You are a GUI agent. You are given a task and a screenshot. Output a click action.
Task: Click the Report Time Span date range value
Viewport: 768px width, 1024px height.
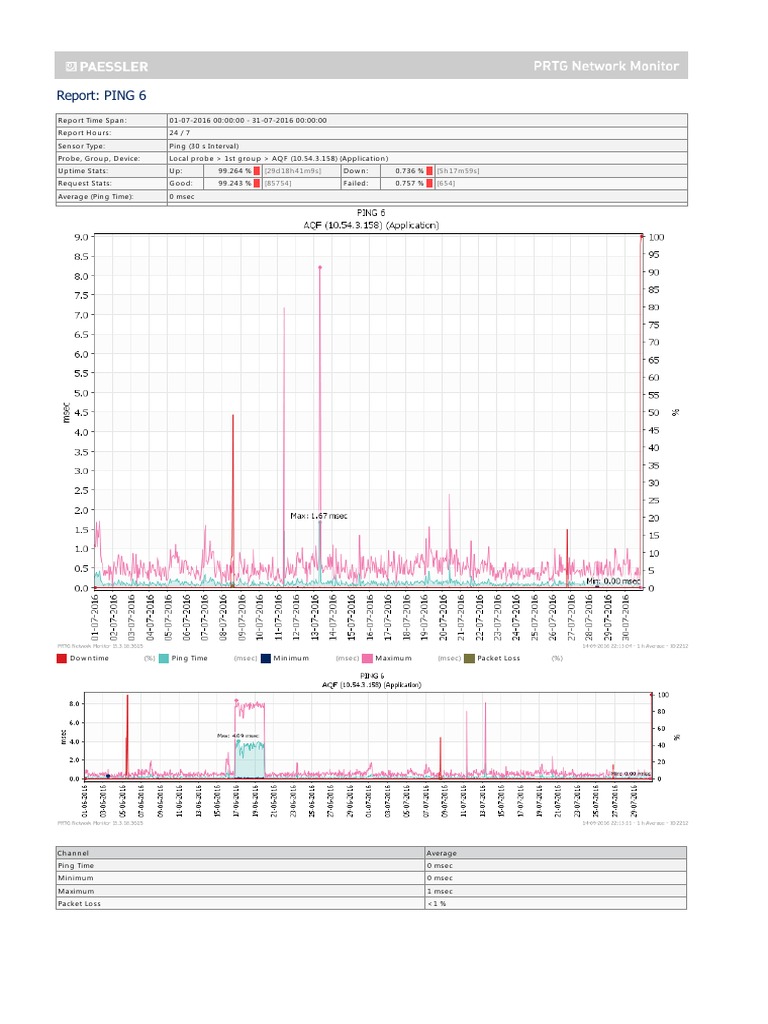[248, 120]
